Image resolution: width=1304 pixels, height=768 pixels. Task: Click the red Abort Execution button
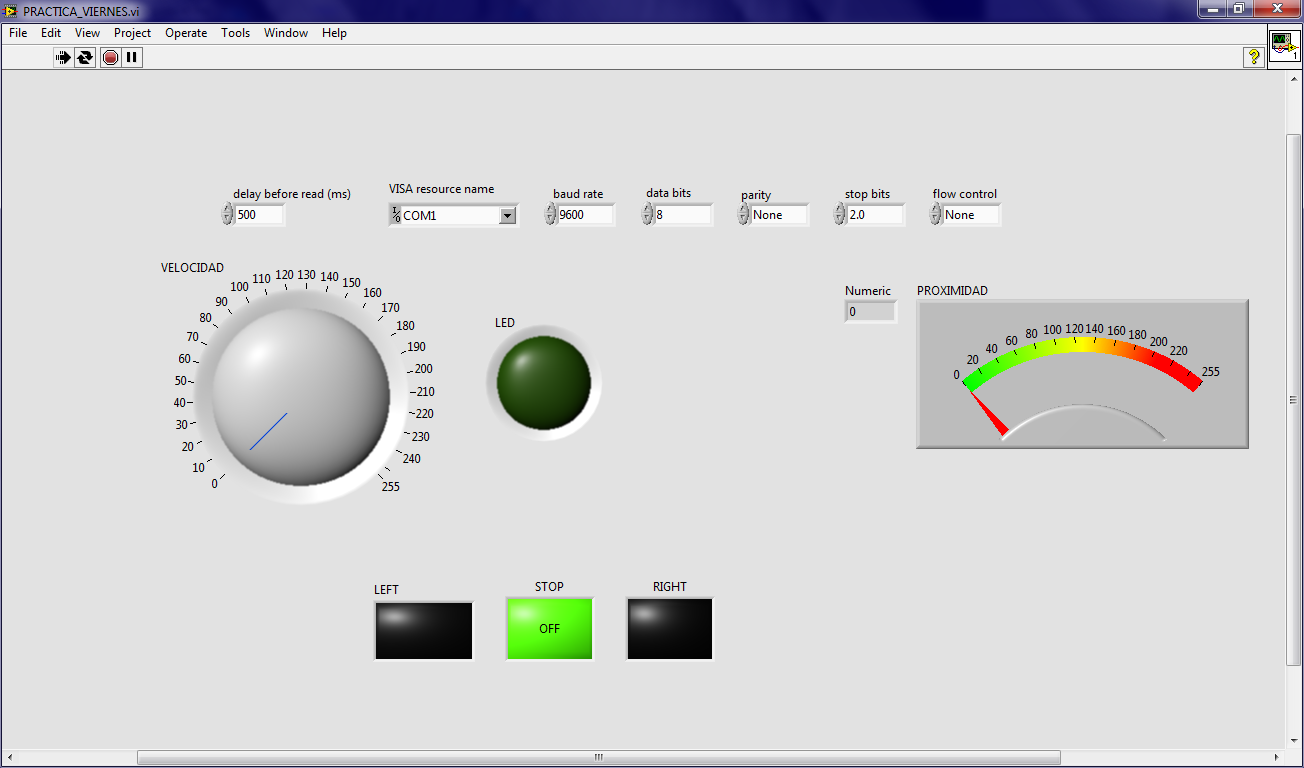click(x=110, y=58)
